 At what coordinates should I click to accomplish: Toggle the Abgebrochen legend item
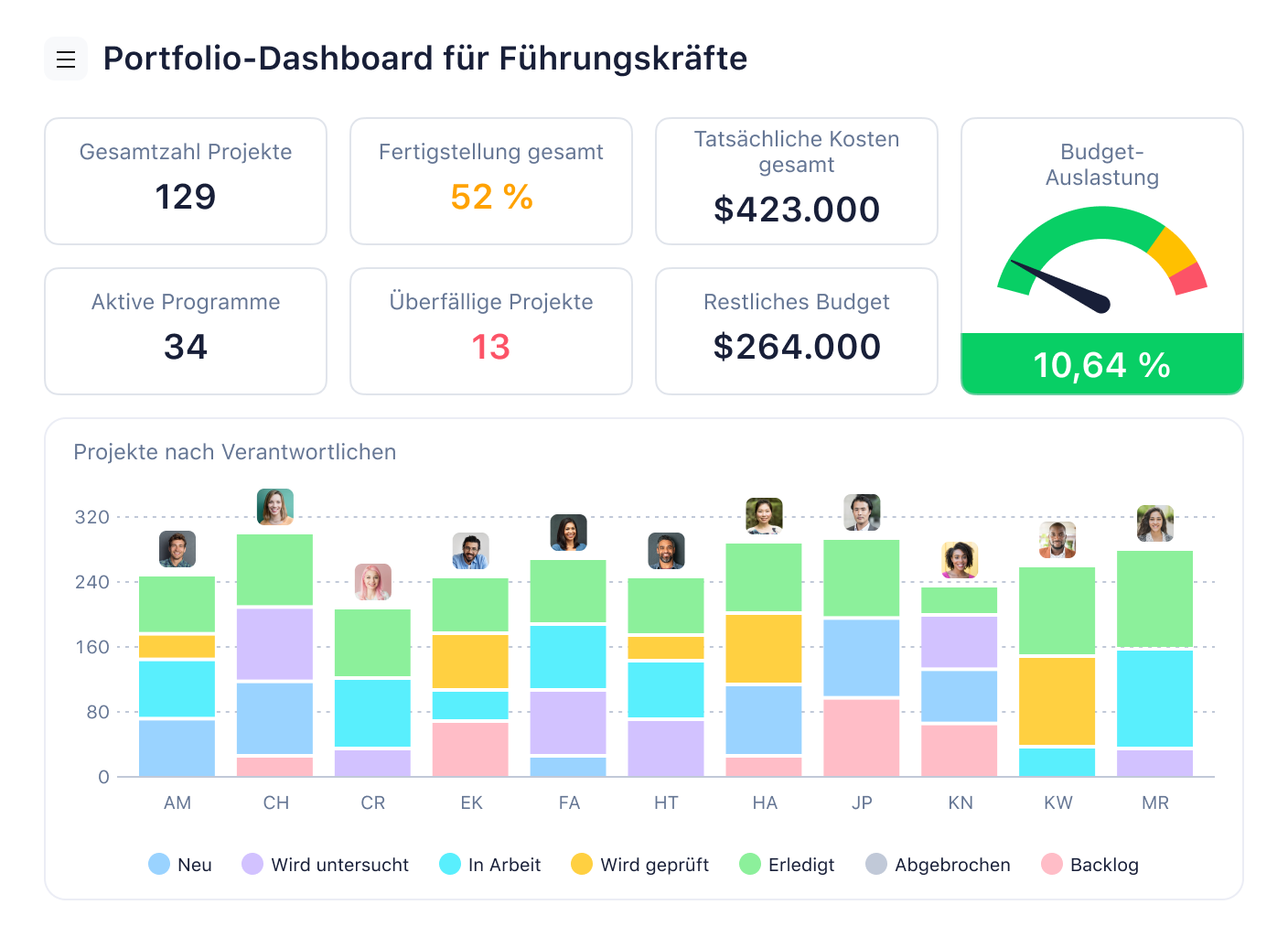(x=938, y=865)
